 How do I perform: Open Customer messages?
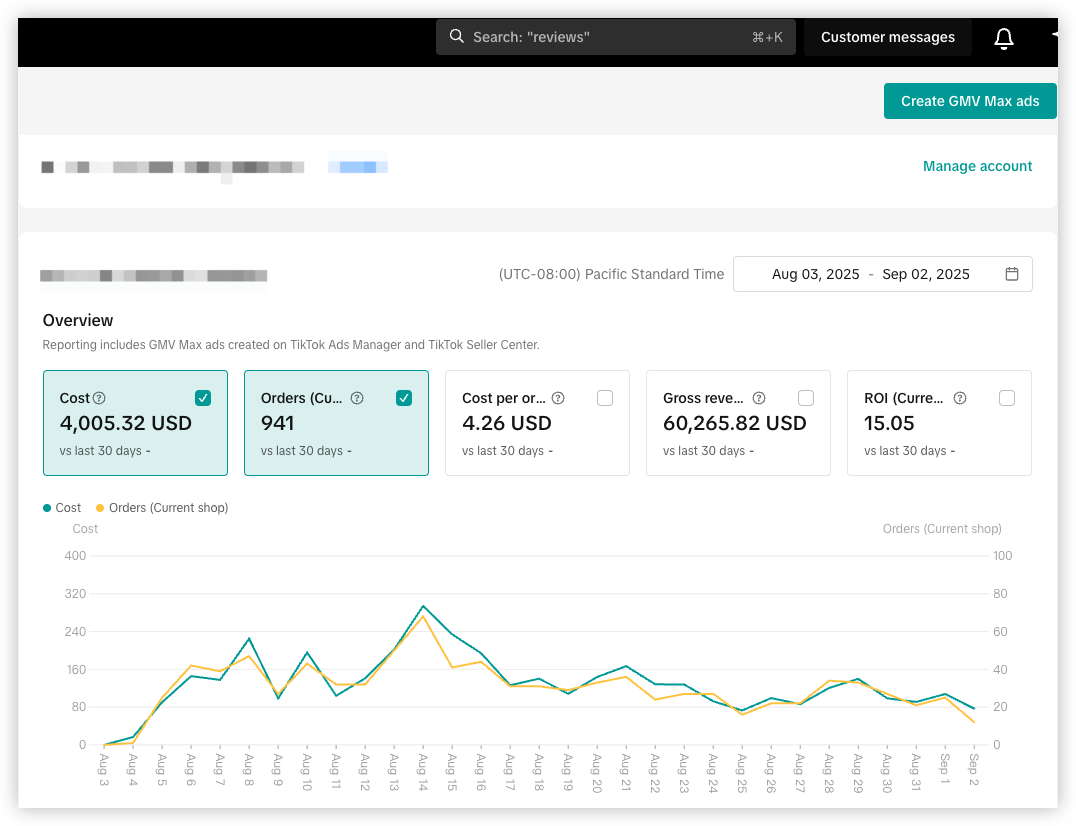(888, 37)
